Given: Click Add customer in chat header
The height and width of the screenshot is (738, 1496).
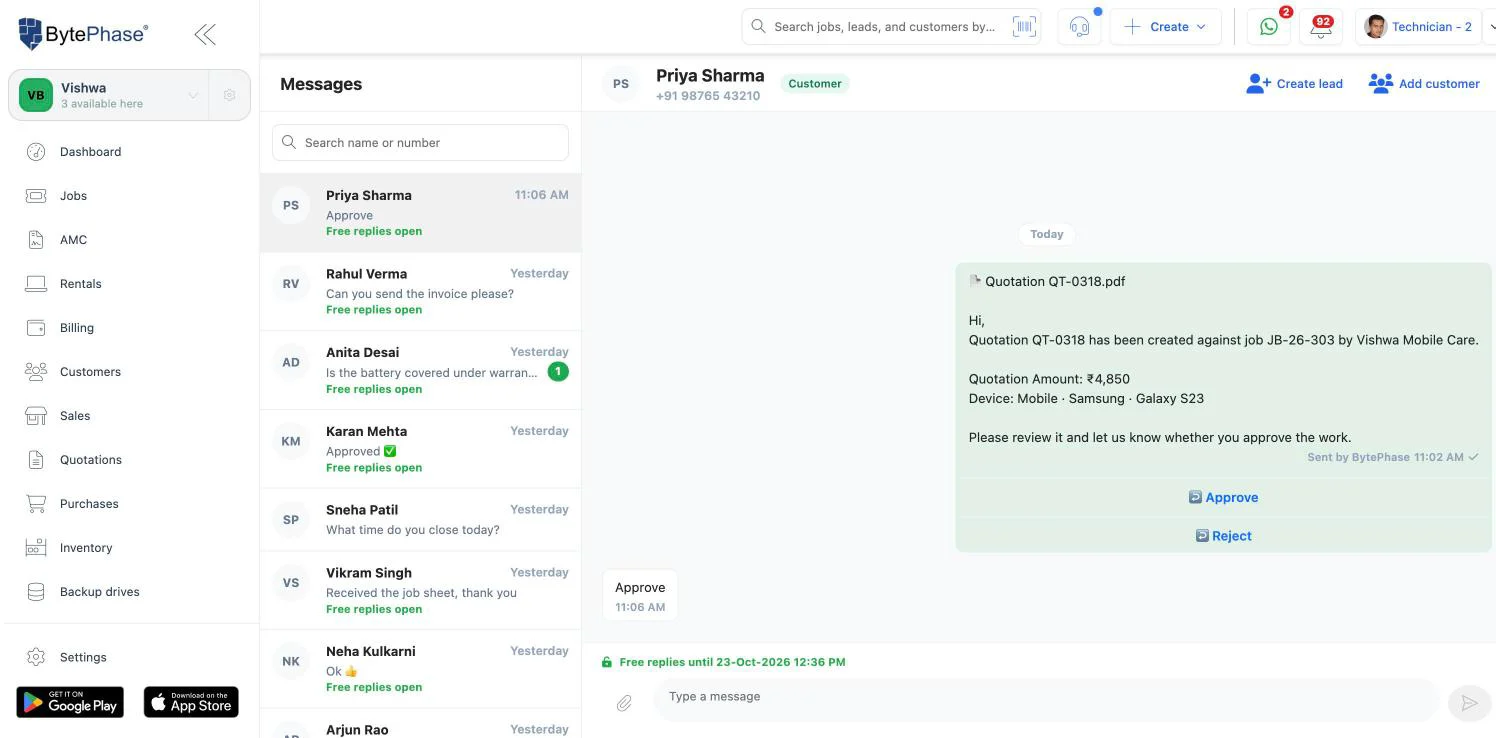Looking at the screenshot, I should (x=1424, y=84).
